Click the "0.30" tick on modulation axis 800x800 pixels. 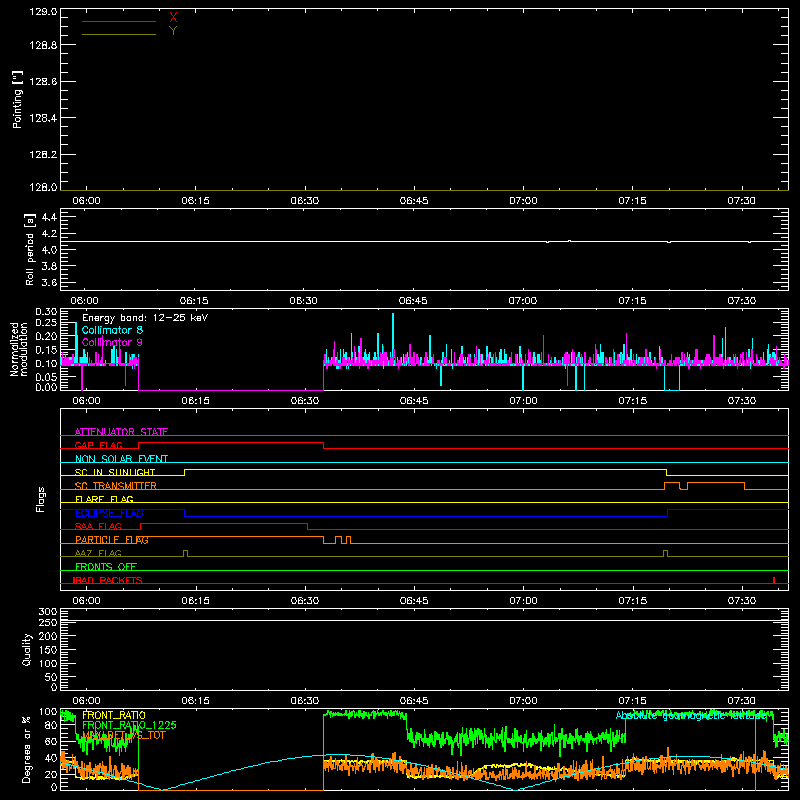click(x=46, y=312)
